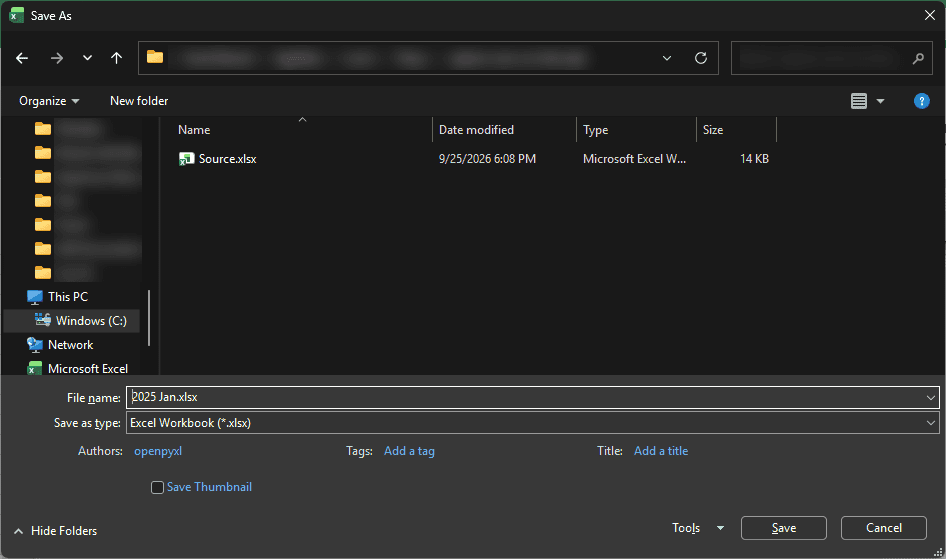Go back to the previous folder
The image size is (946, 559).
pos(22,58)
